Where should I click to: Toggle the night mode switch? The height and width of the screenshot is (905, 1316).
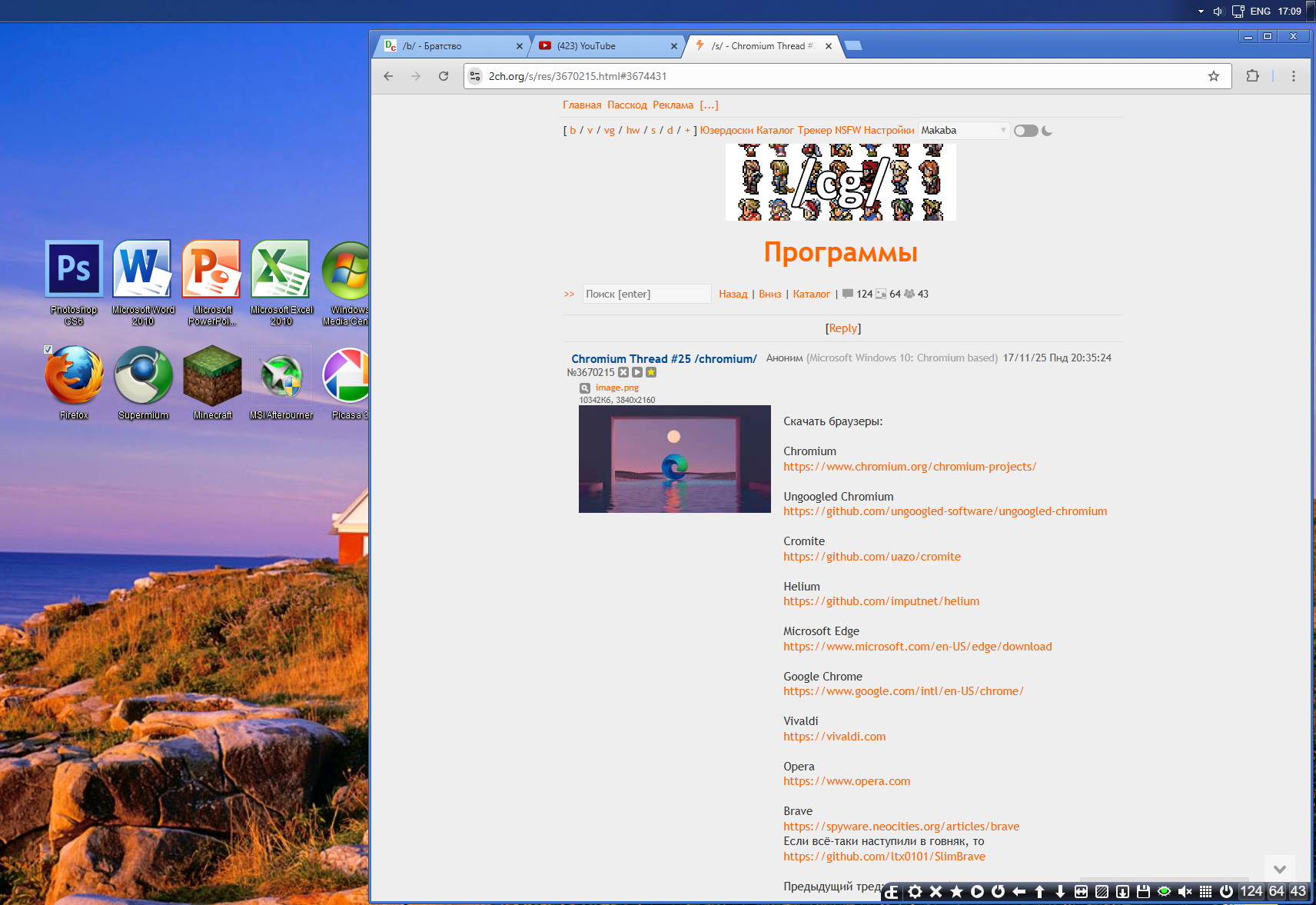point(1025,131)
